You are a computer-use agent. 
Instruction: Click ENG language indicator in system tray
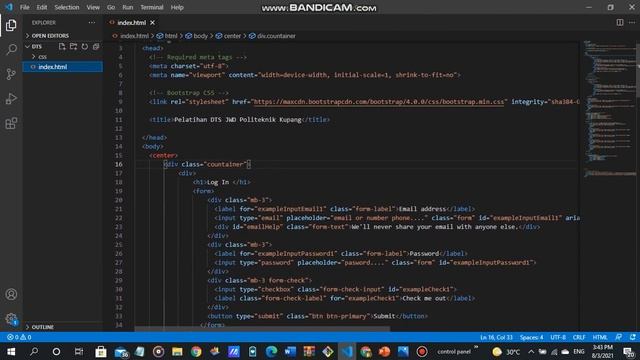click(579, 351)
